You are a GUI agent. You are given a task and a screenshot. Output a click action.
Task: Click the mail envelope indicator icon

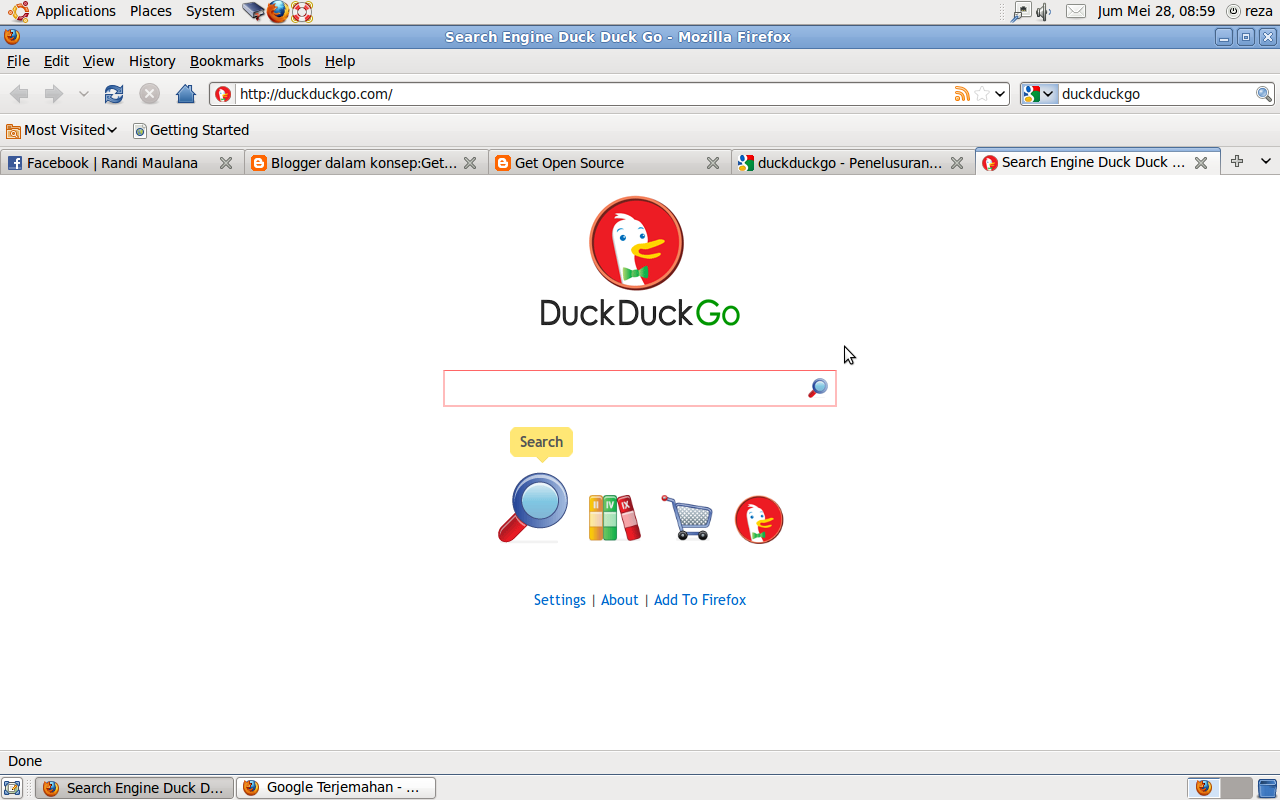(x=1076, y=12)
